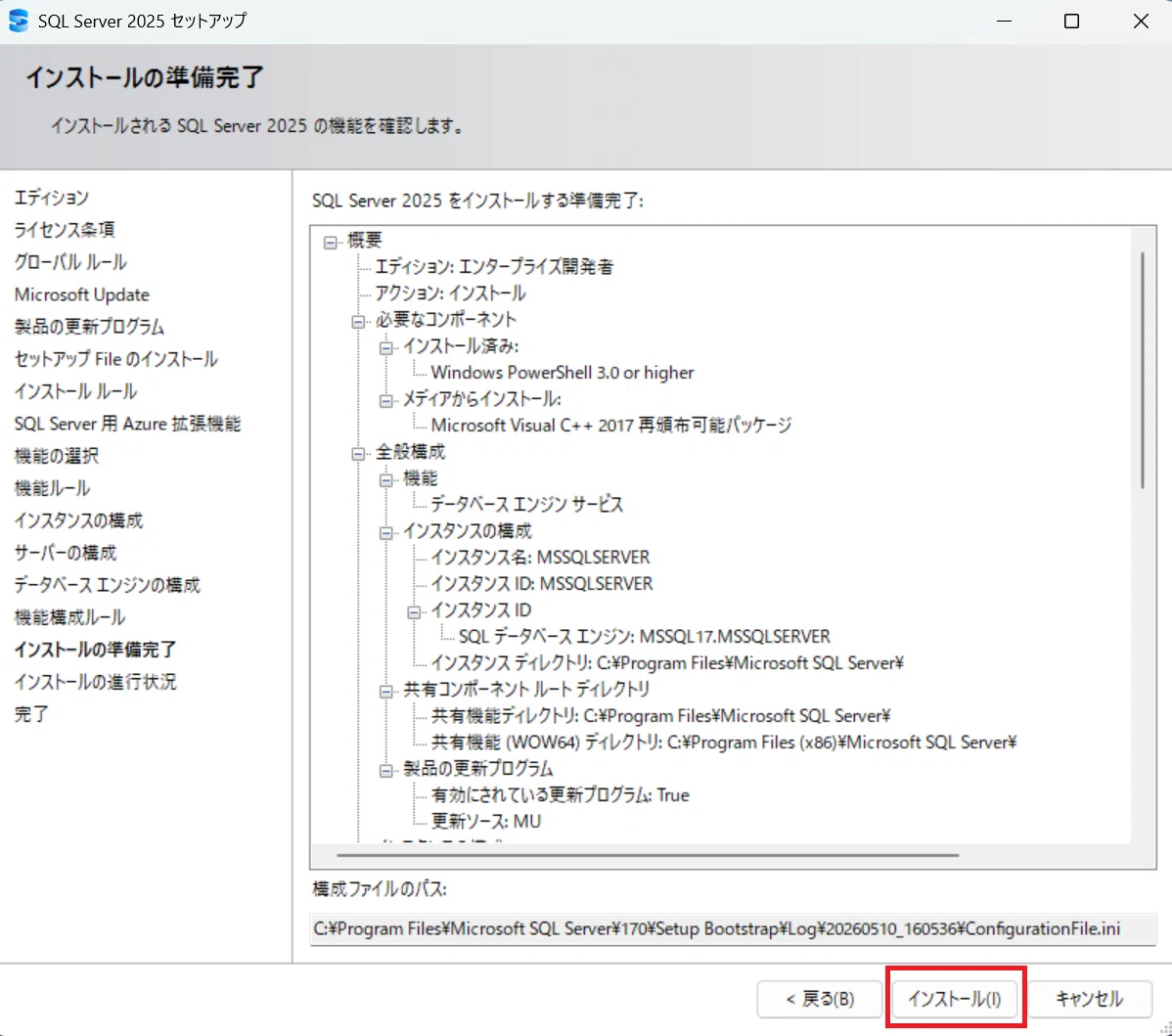Select the 共有機能ディレクトリ row
The height and width of the screenshot is (1036, 1172).
click(660, 716)
